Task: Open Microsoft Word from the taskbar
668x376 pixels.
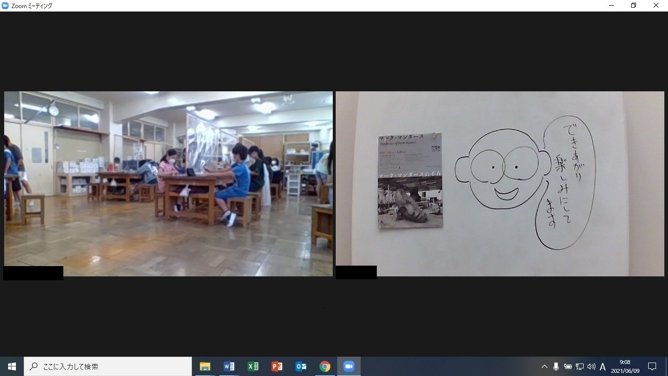Action: coord(229,366)
